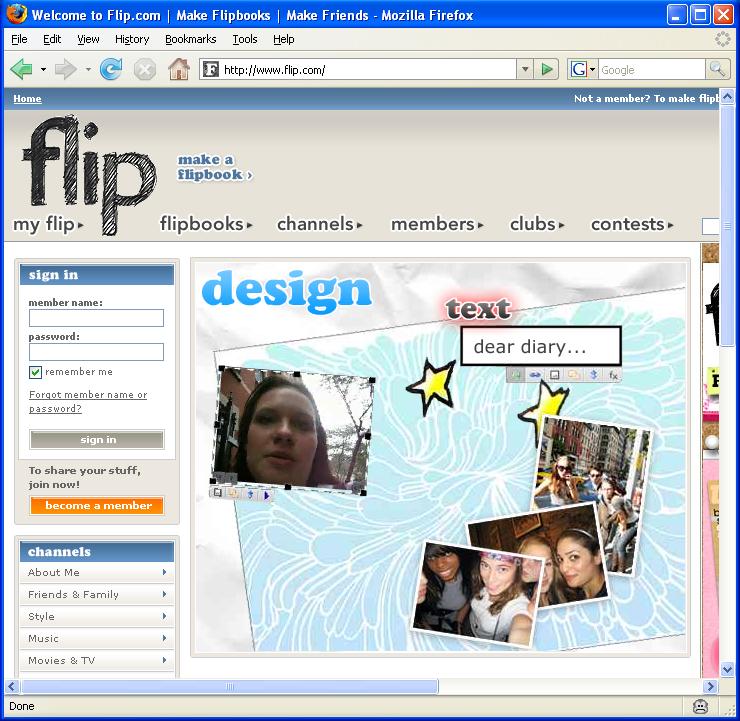Go to the Home page icon
The image size is (740, 721).
click(x=179, y=69)
